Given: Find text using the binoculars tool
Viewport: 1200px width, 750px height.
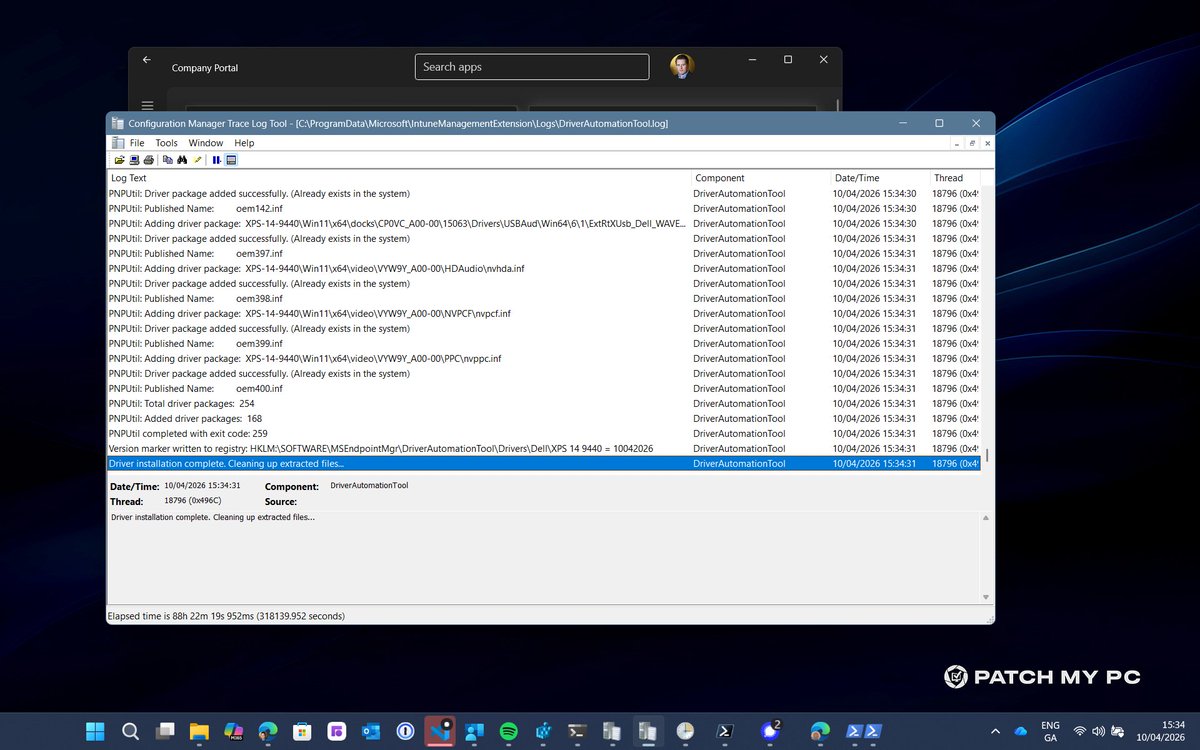Looking at the screenshot, I should [183, 159].
